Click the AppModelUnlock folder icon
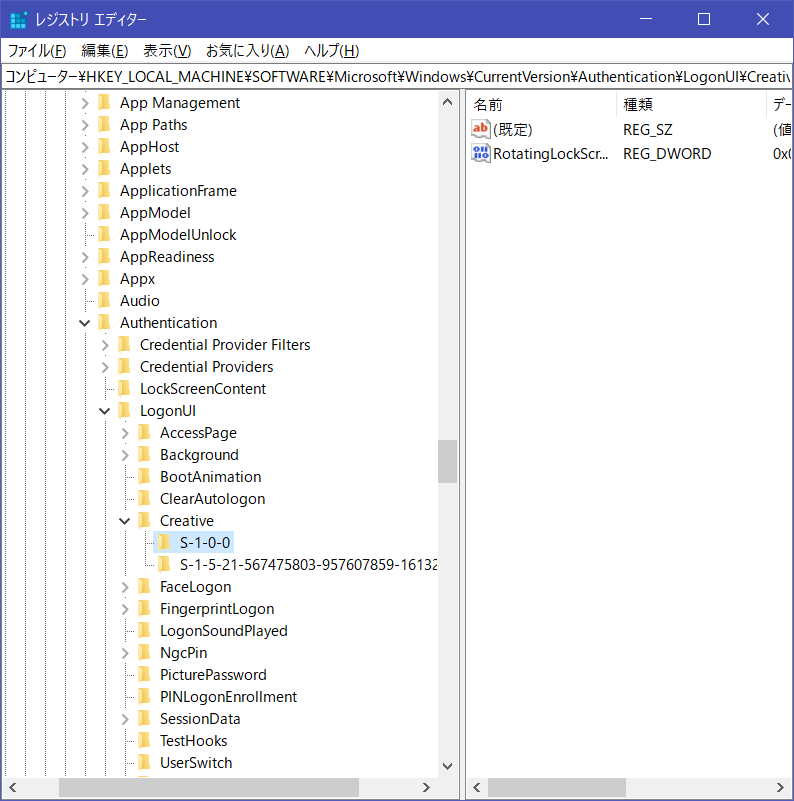This screenshot has width=794, height=801. click(x=105, y=234)
